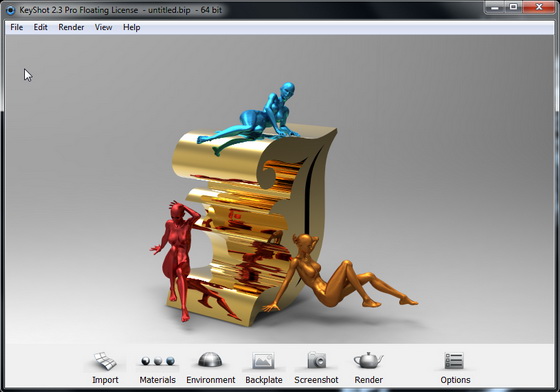560x392 pixels.
Task: Click the KeyShot logo in title bar
Action: click(11, 10)
